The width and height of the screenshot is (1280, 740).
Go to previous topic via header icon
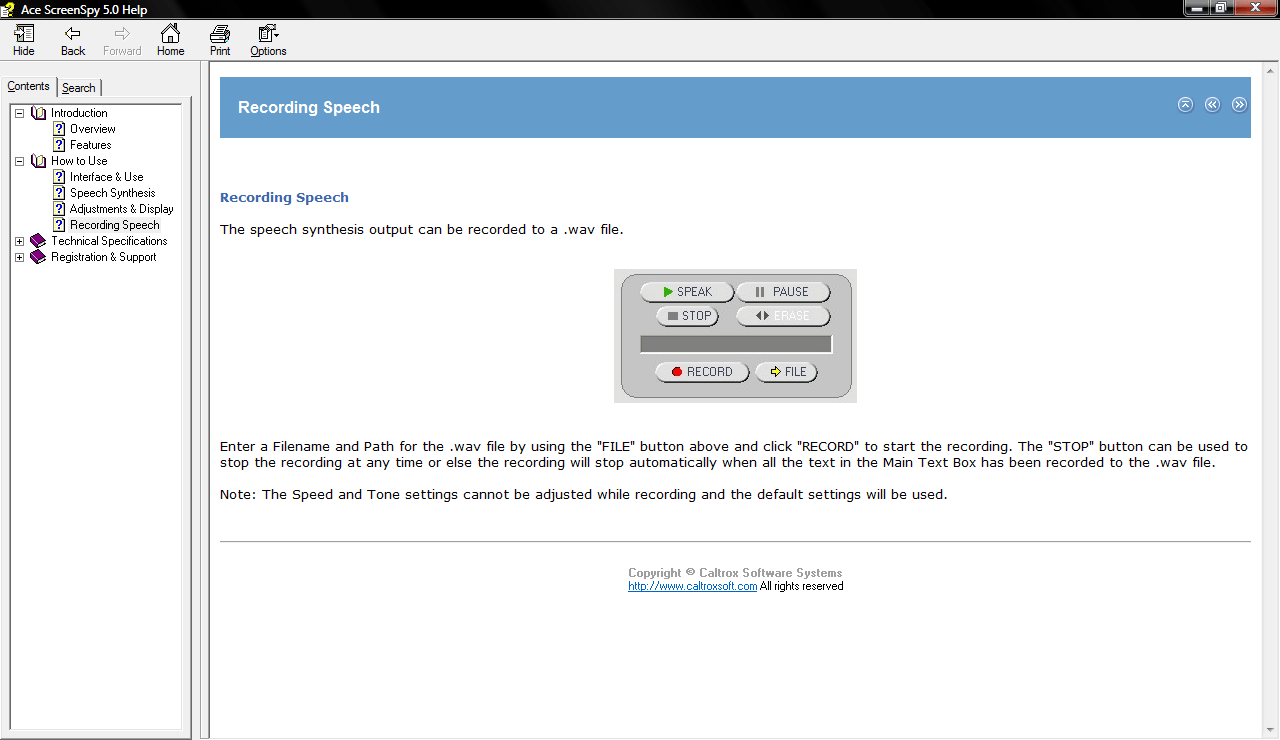point(1212,104)
